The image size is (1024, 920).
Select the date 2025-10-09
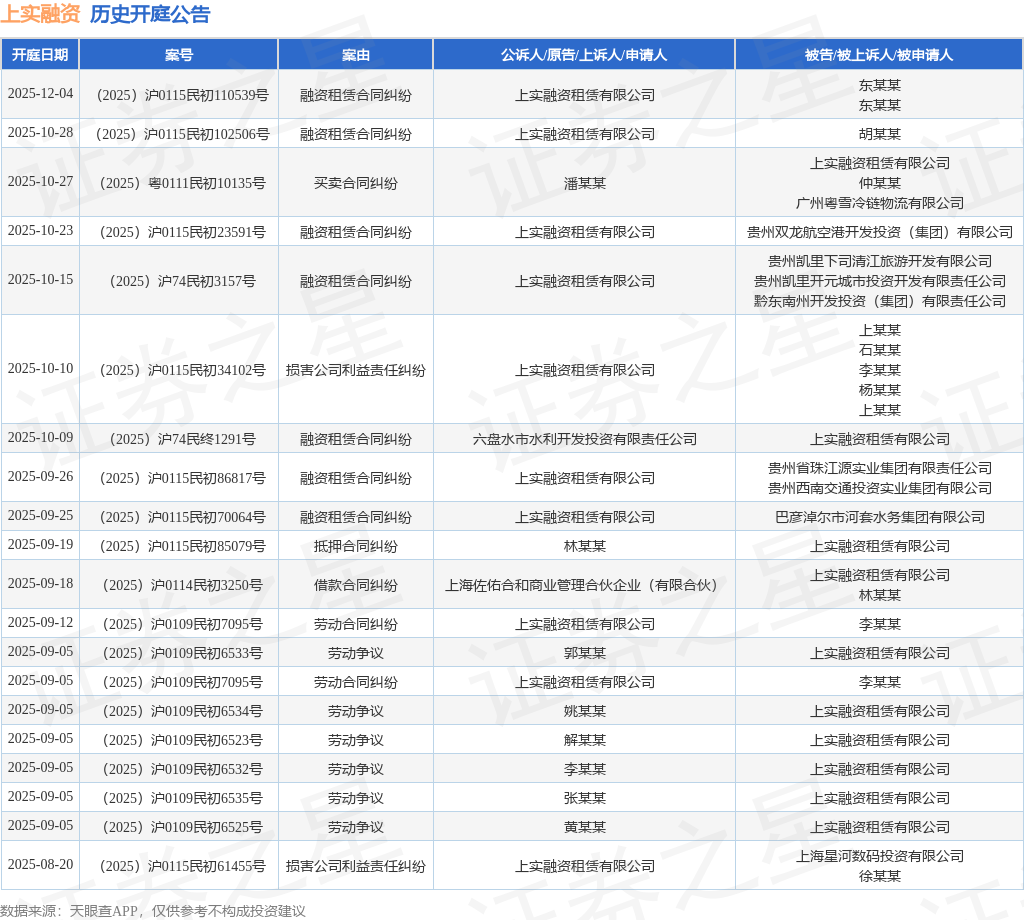pos(40,437)
